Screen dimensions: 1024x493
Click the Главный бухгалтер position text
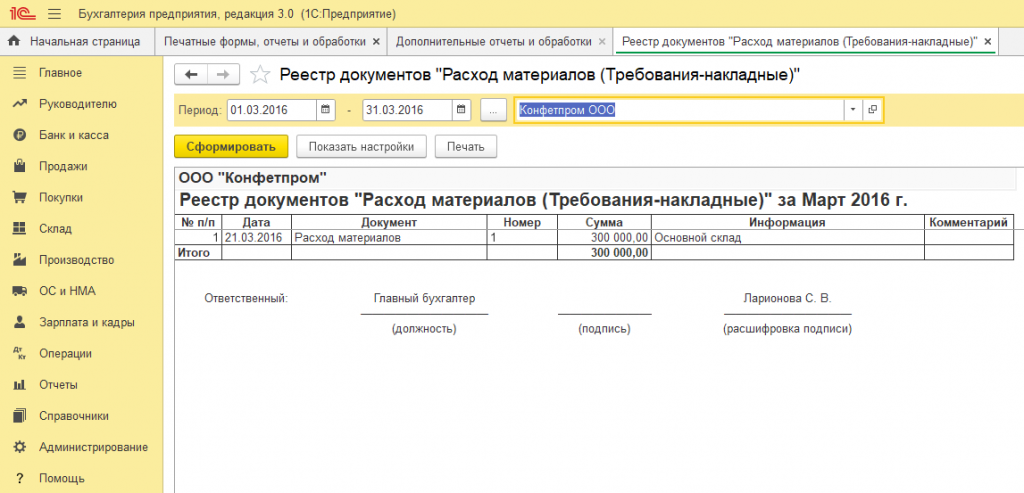(424, 298)
